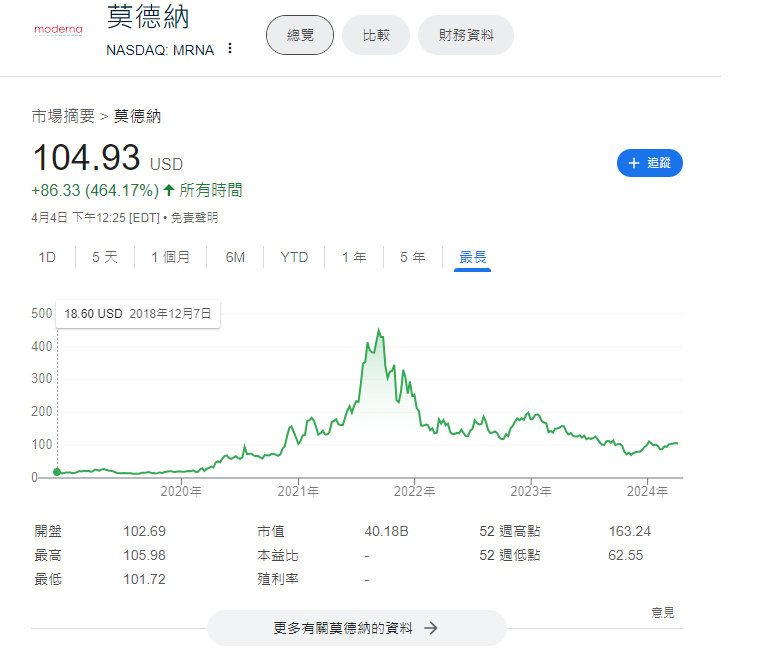Image resolution: width=760 pixels, height=650 pixels.
Task: Click the 莫德納 company title
Action: click(x=148, y=17)
